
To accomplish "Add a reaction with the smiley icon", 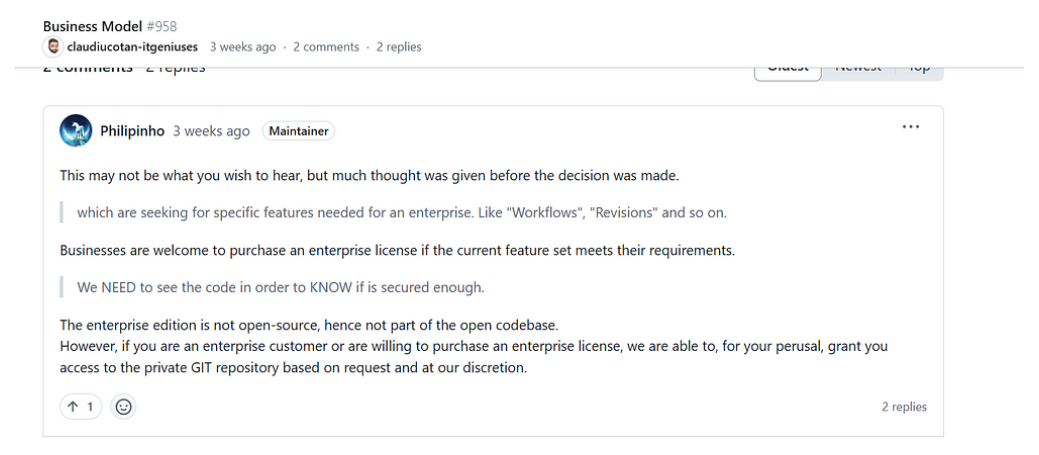I will (123, 407).
